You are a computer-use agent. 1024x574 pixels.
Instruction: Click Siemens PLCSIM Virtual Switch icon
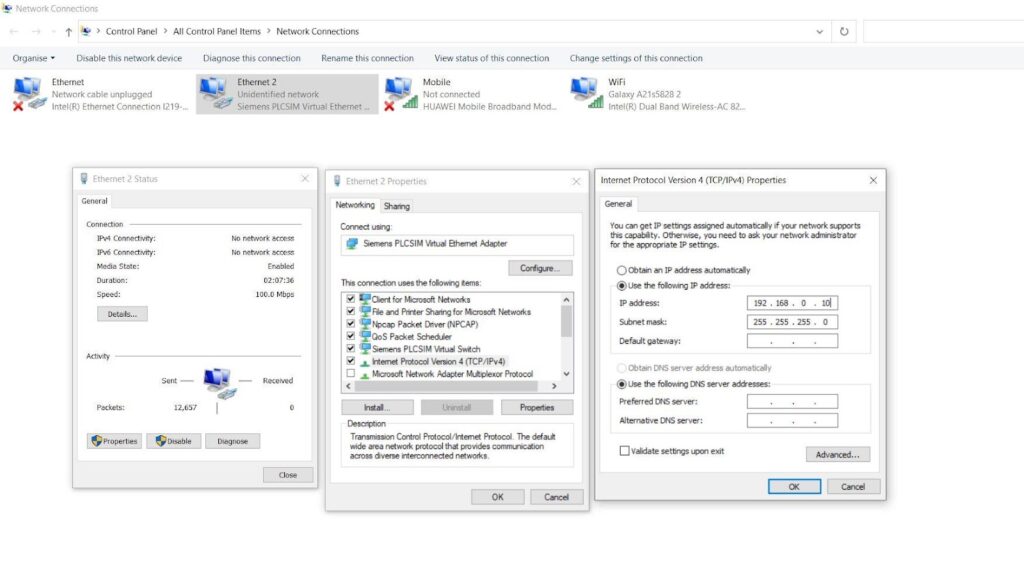tap(365, 349)
